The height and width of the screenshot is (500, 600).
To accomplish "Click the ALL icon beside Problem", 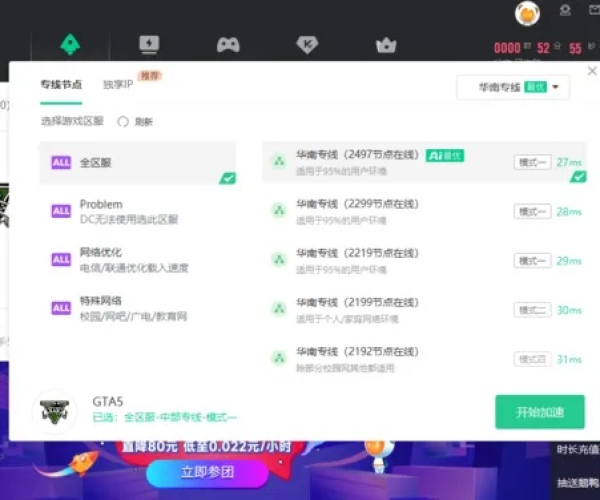I will point(61,211).
